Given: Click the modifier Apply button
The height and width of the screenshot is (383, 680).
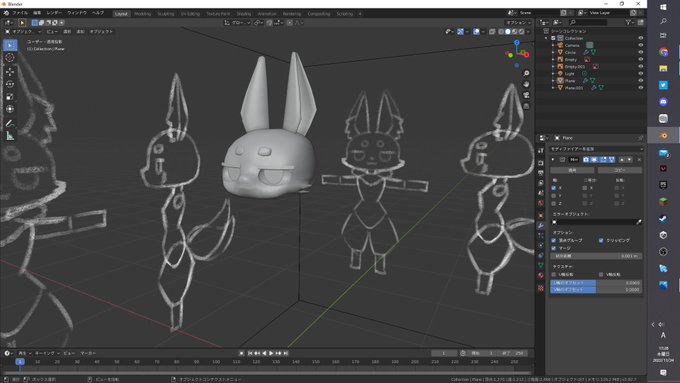Looking at the screenshot, I should click(x=572, y=170).
